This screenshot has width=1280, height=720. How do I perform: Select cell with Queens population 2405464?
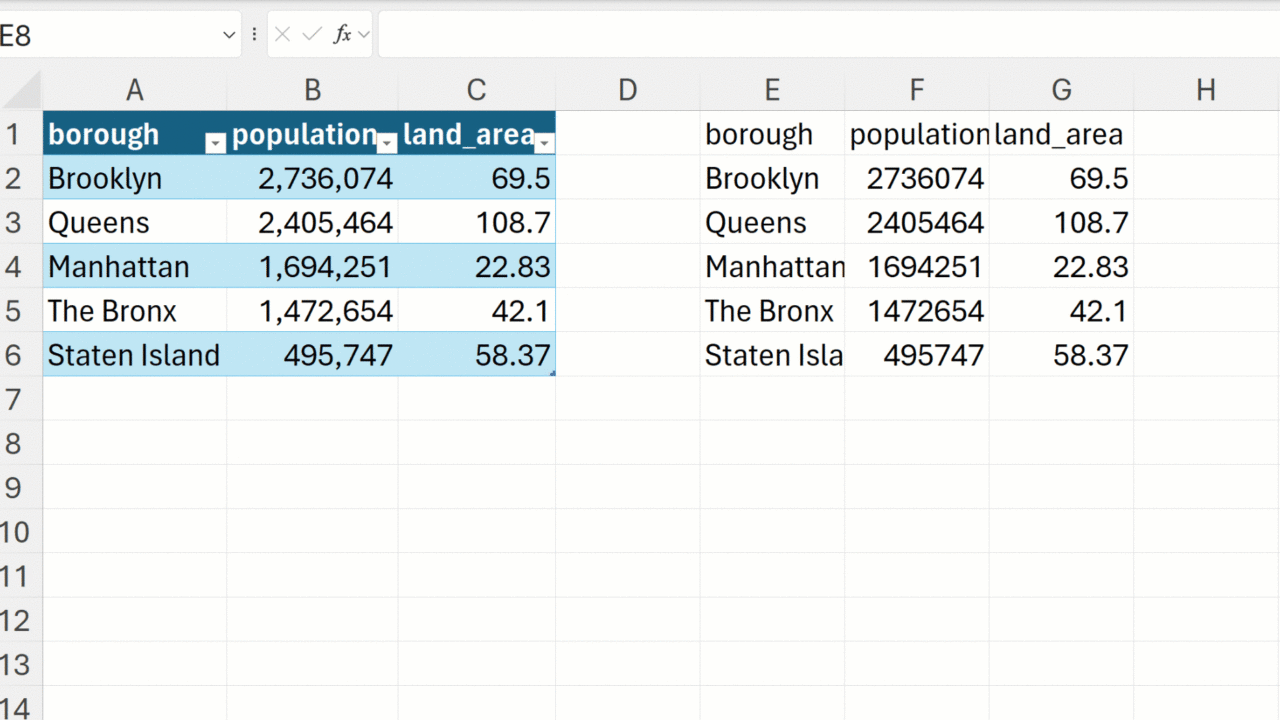[916, 223]
